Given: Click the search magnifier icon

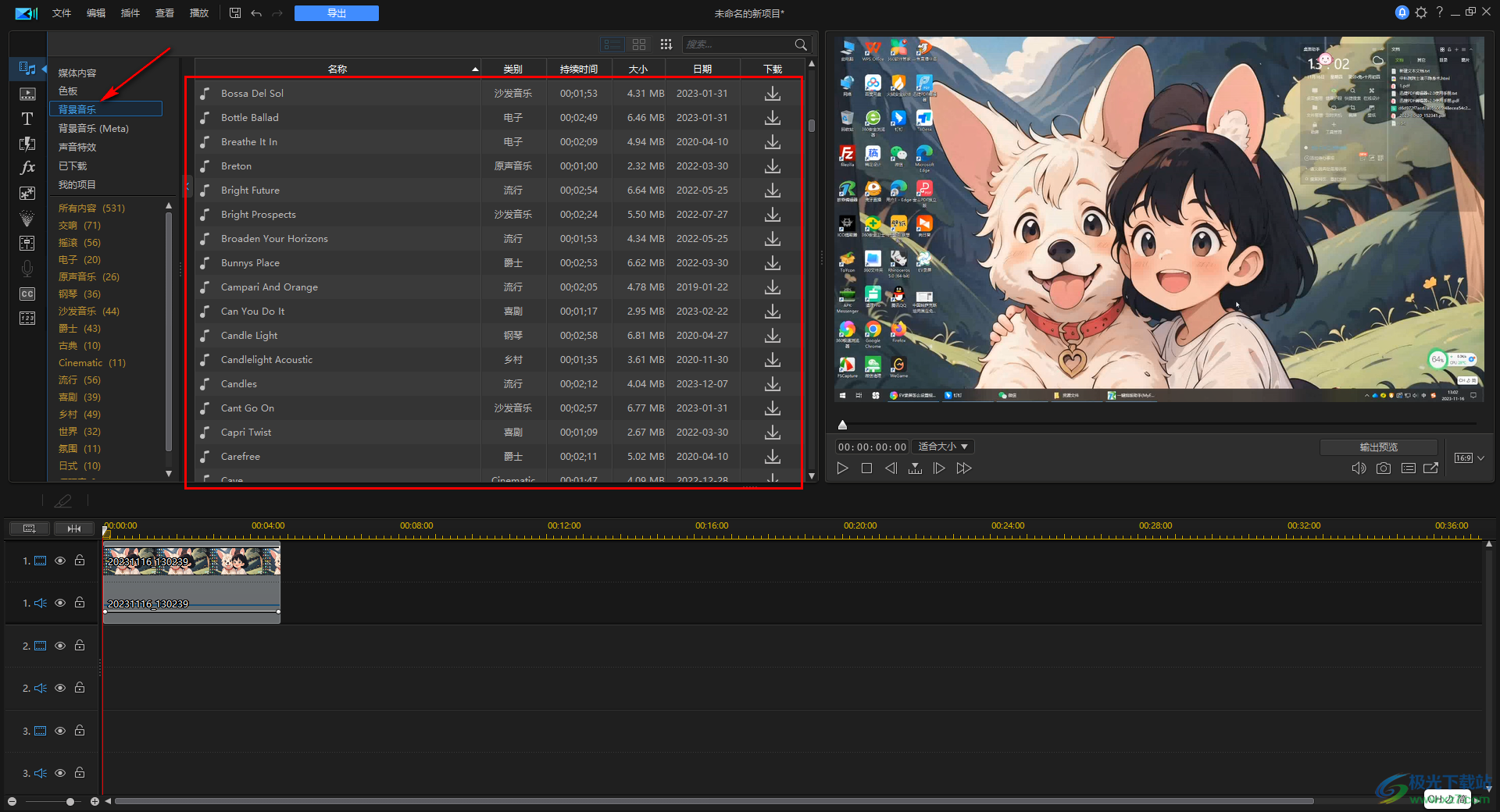Looking at the screenshot, I should (801, 45).
